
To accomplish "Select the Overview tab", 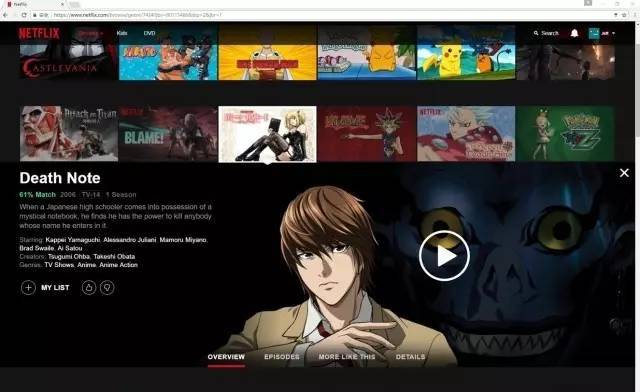I will [x=226, y=357].
